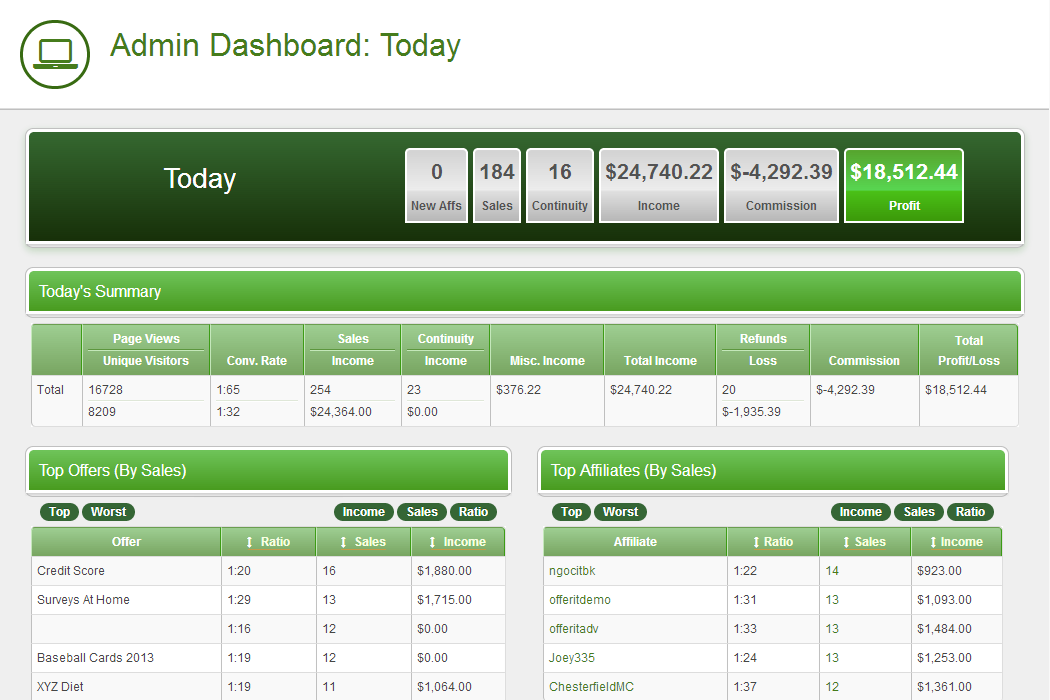
Task: Click the green Profit tile showing $18,512.44
Action: [x=904, y=186]
